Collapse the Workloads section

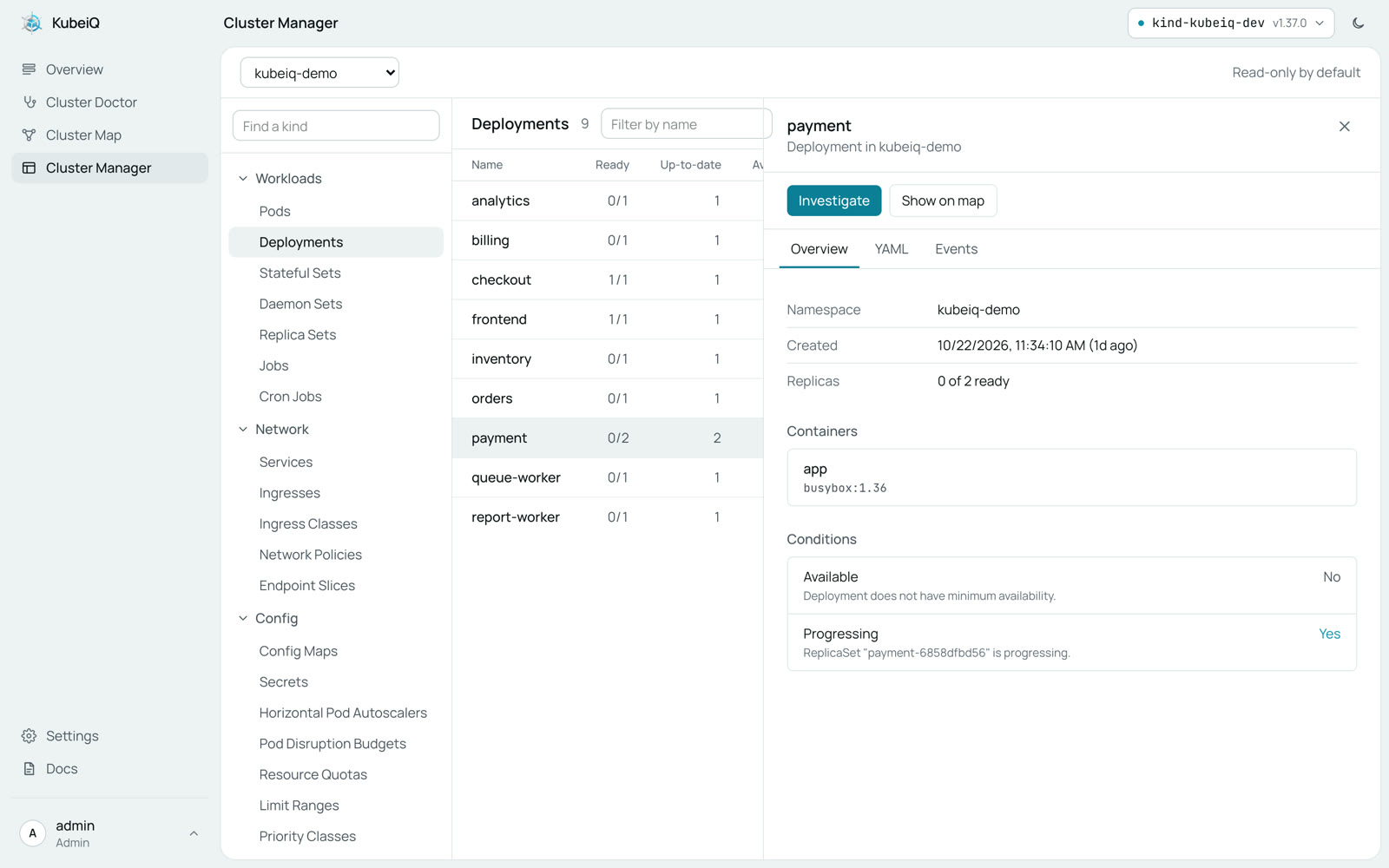coord(243,179)
